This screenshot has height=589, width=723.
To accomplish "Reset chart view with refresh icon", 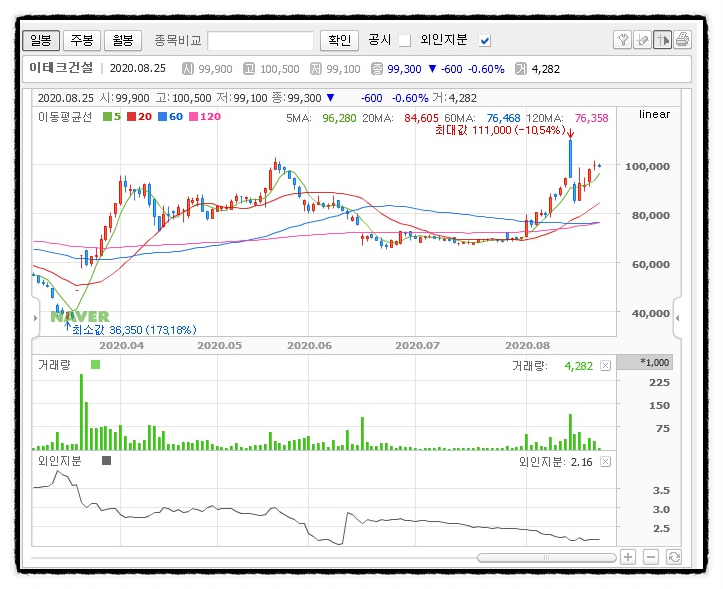I will (x=674, y=557).
